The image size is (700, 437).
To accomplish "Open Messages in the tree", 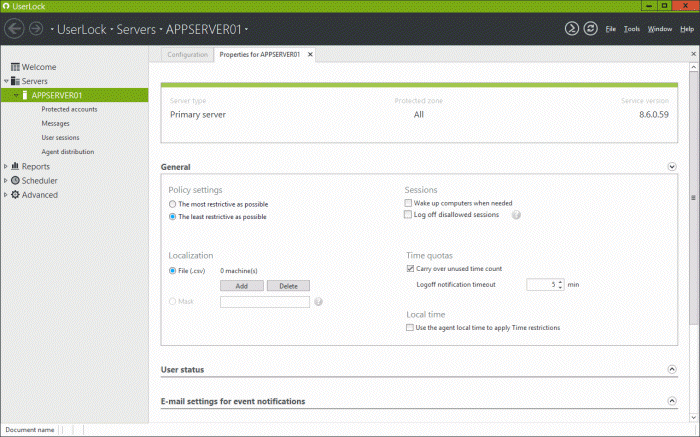I will point(55,123).
